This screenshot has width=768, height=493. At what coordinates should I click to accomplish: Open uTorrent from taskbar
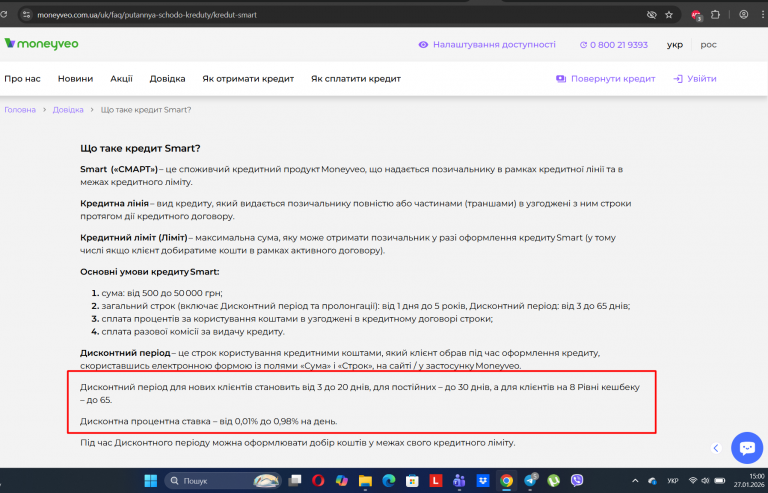(x=553, y=481)
